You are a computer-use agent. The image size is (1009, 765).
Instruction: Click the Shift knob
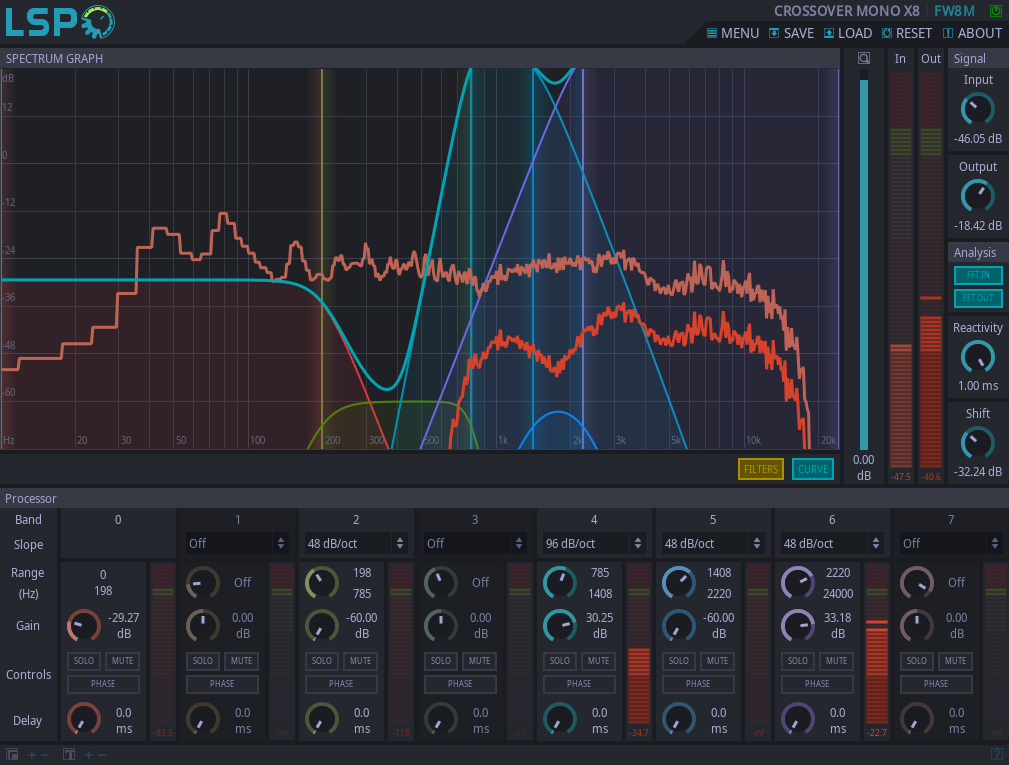pos(977,443)
